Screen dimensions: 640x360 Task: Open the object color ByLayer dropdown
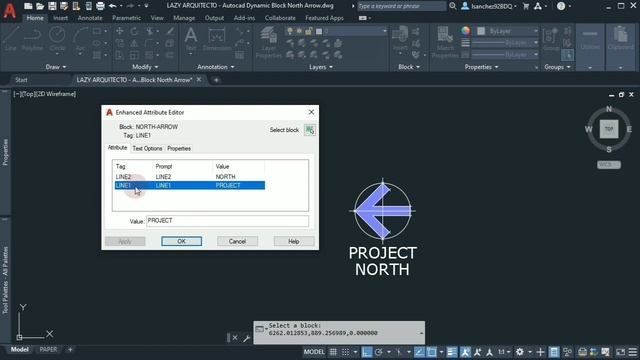point(508,31)
